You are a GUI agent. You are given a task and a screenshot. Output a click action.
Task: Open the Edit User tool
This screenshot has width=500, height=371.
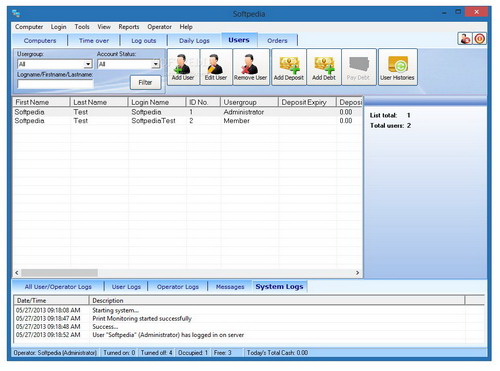tap(216, 67)
